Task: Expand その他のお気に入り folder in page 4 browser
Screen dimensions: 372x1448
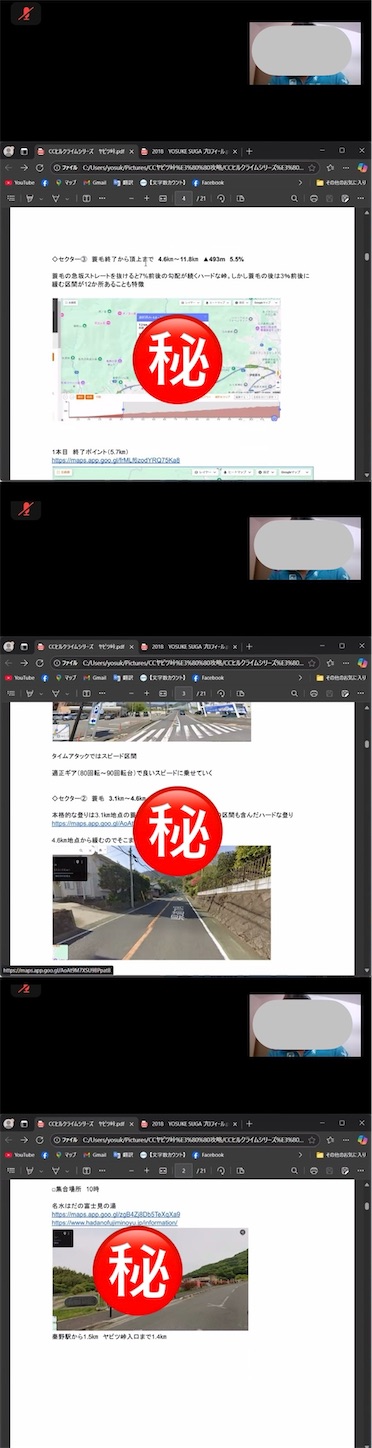Action: click(x=342, y=183)
